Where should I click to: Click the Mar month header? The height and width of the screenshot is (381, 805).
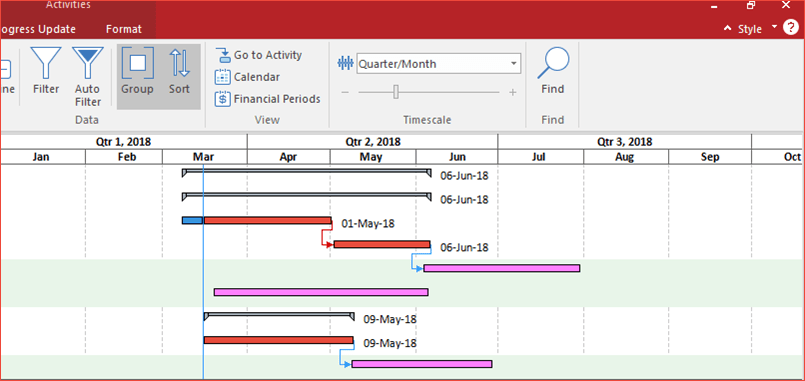(204, 157)
